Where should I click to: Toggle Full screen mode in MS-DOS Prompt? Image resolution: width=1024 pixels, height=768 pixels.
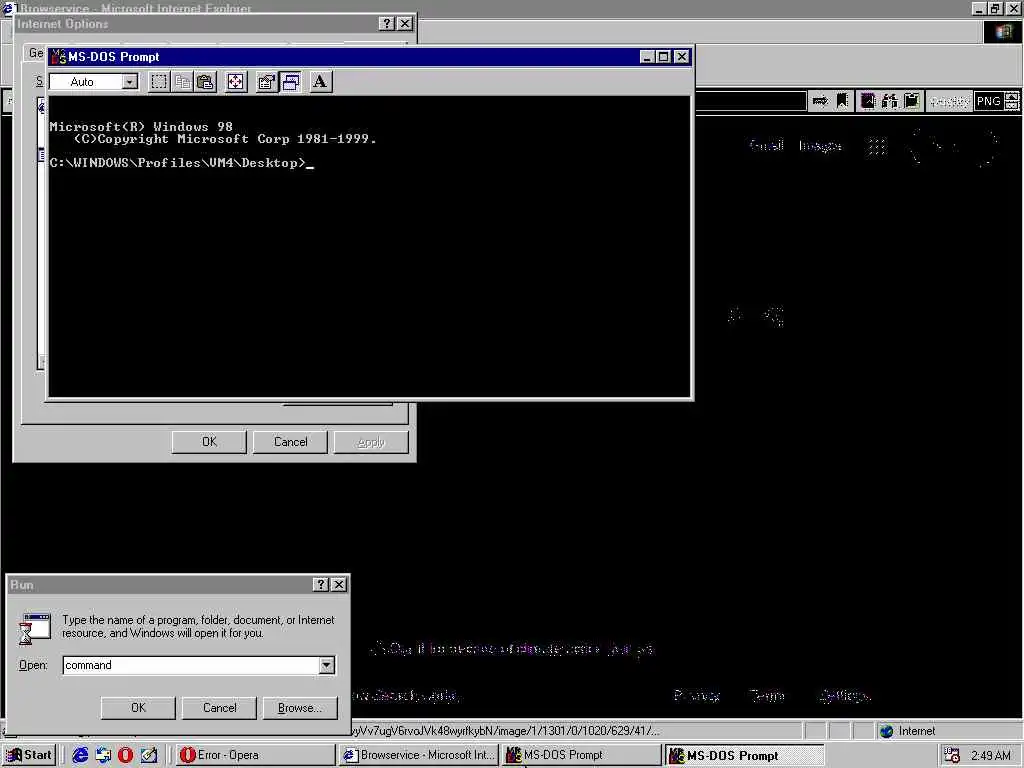pyautogui.click(x=236, y=82)
